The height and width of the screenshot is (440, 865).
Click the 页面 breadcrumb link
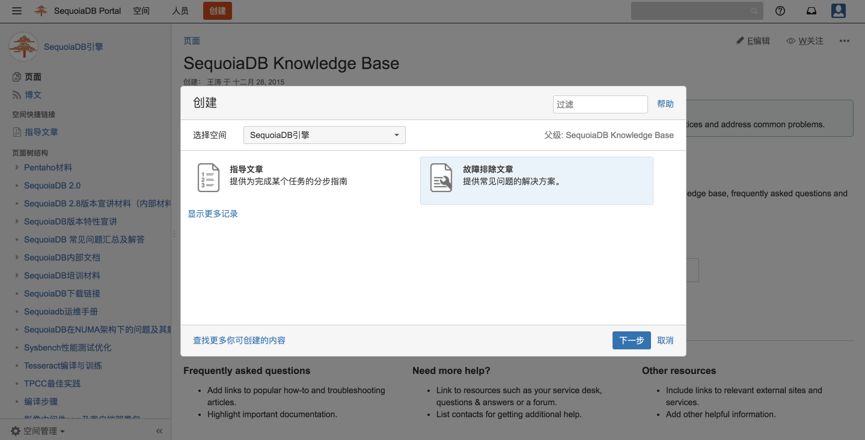191,41
